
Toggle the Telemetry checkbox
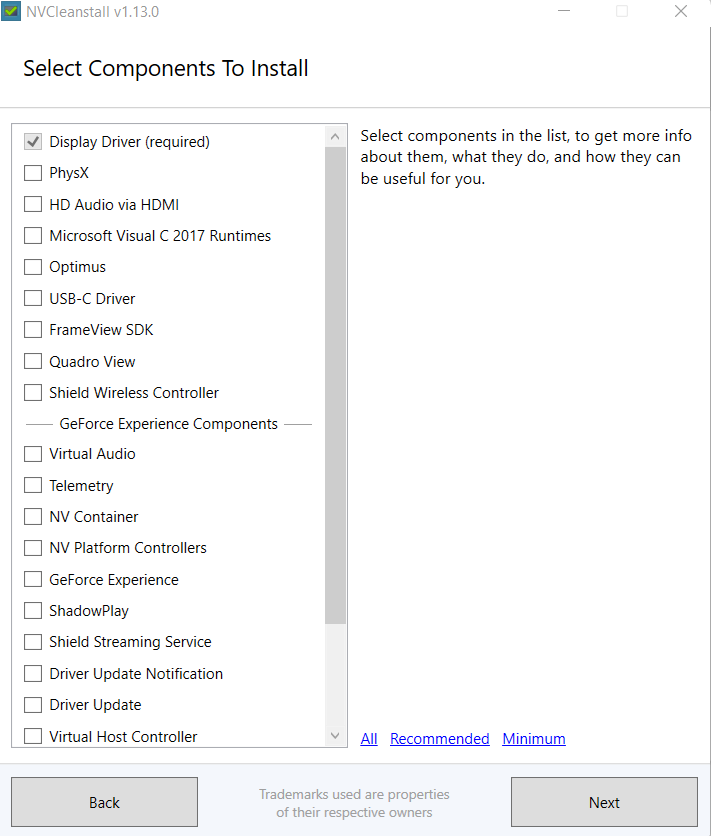[33, 486]
